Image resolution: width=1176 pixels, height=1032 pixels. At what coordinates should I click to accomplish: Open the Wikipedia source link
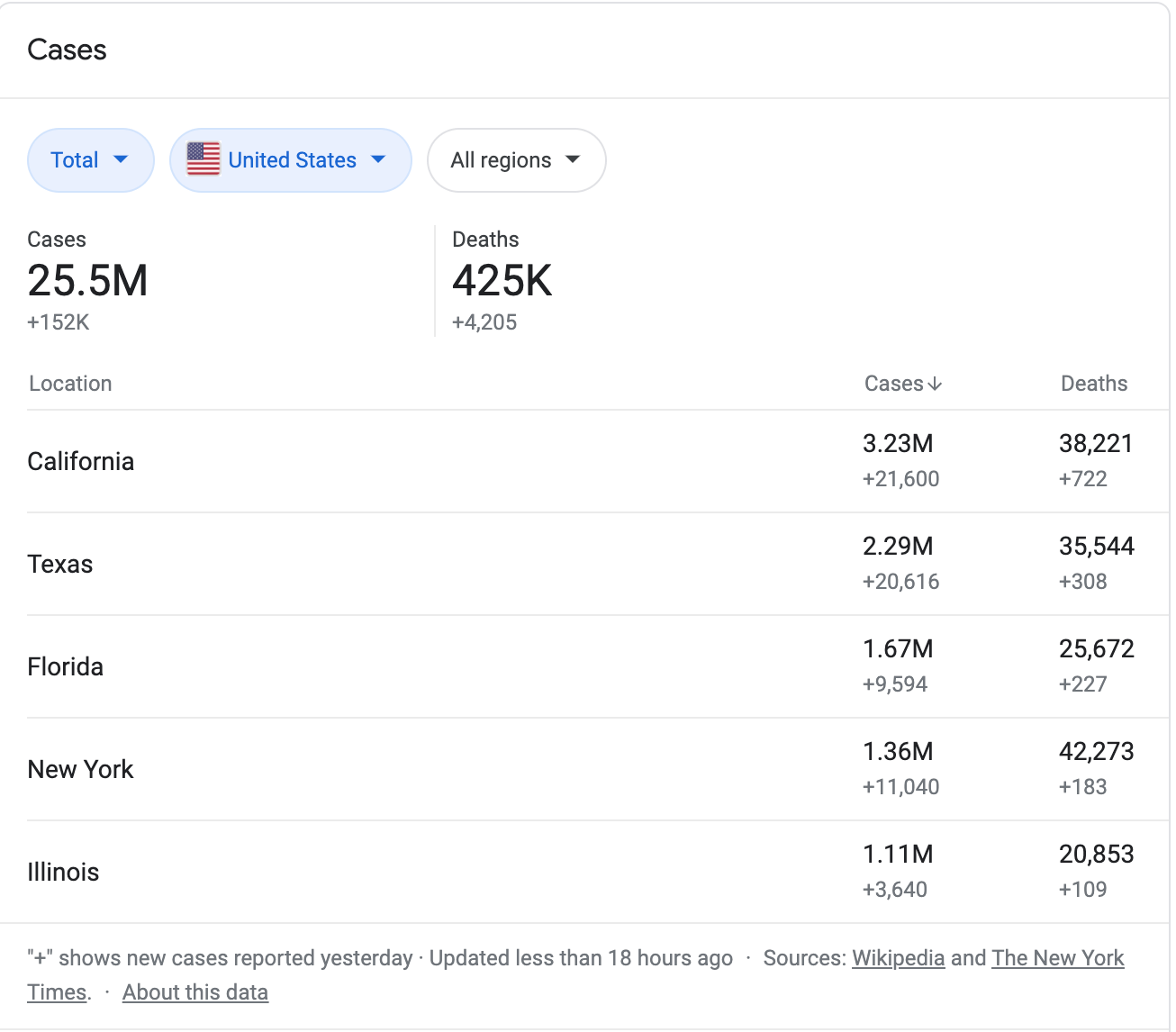tap(898, 958)
